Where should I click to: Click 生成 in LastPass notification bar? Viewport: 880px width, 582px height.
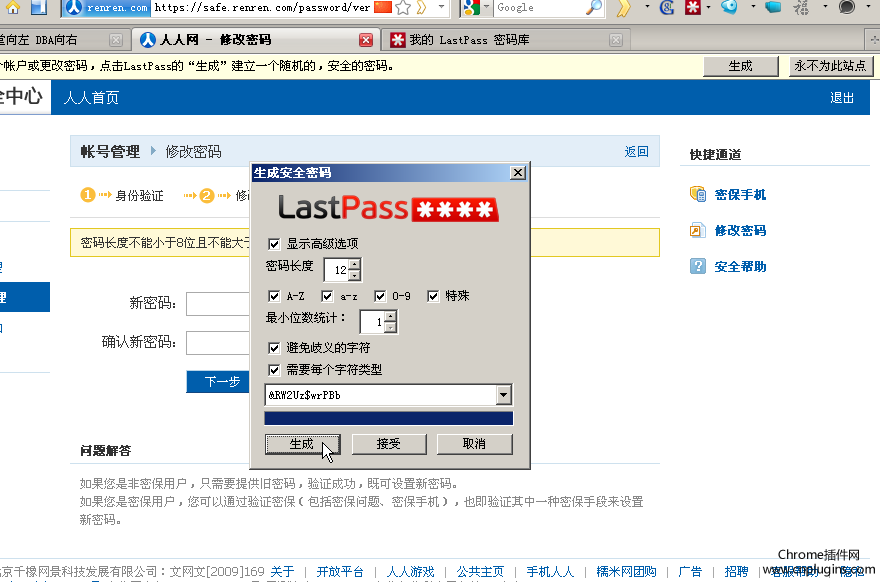click(x=741, y=66)
